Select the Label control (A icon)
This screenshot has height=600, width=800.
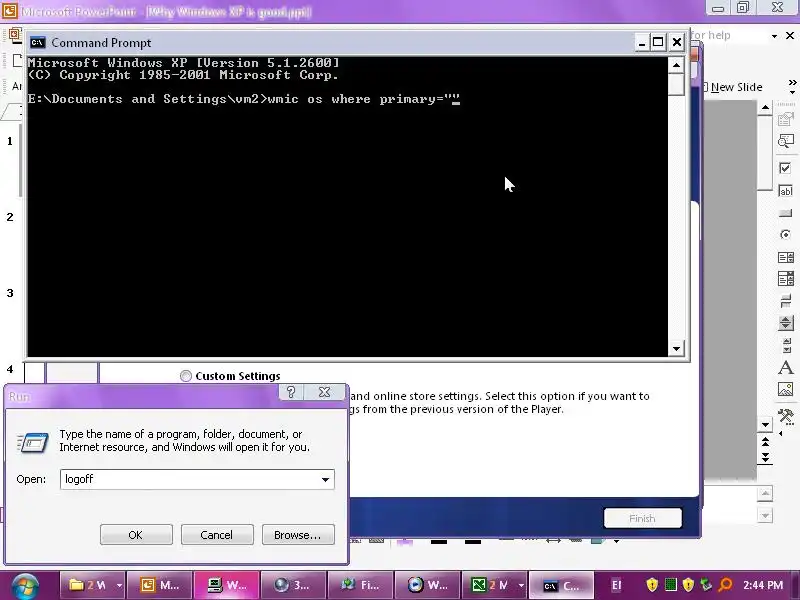pyautogui.click(x=785, y=367)
